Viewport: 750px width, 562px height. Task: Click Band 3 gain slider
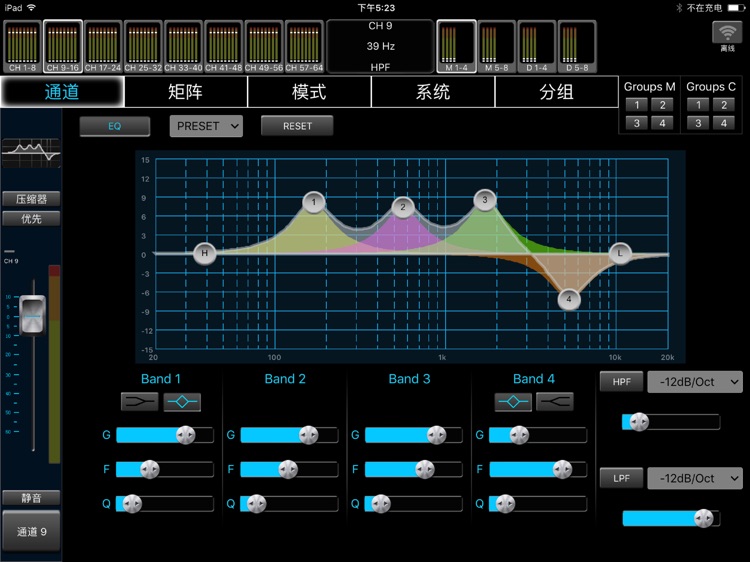click(413, 435)
